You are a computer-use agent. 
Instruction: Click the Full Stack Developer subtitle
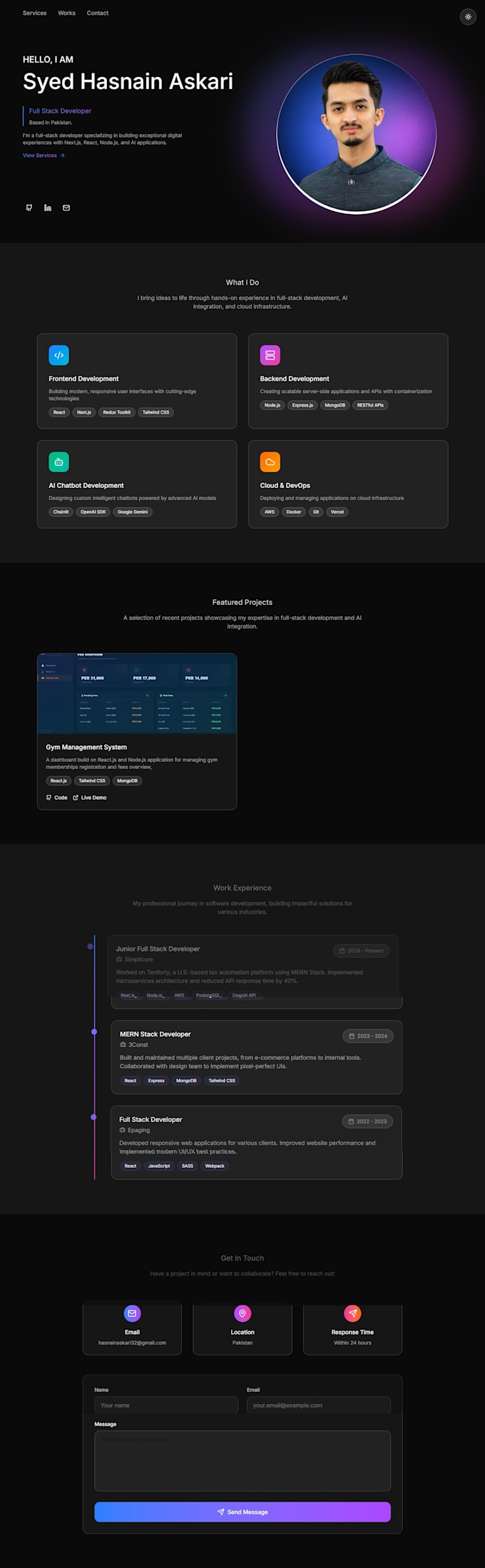pos(60,111)
